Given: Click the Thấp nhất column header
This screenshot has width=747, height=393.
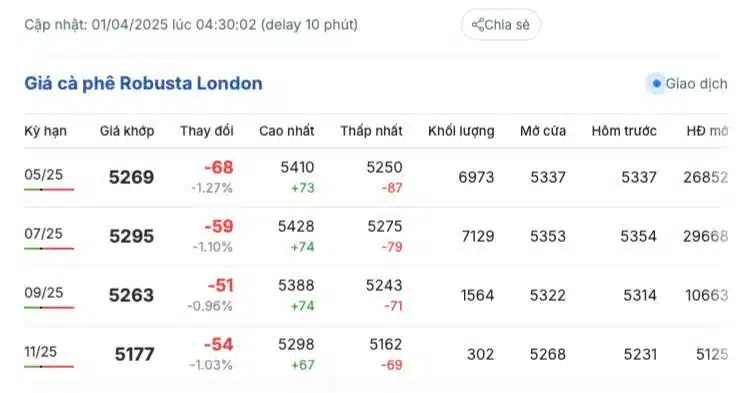Looking at the screenshot, I should point(371,131).
